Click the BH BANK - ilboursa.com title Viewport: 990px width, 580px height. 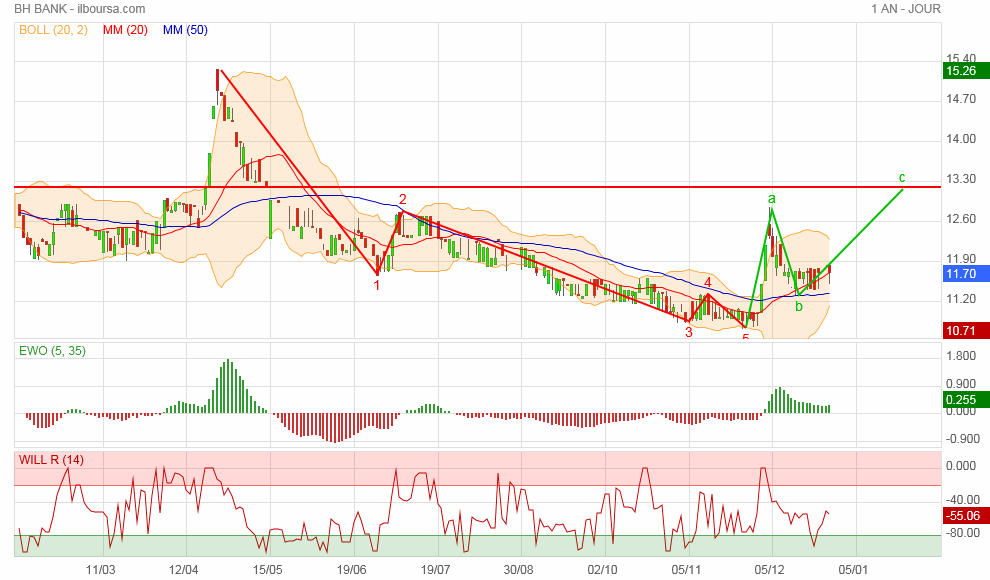[80, 9]
